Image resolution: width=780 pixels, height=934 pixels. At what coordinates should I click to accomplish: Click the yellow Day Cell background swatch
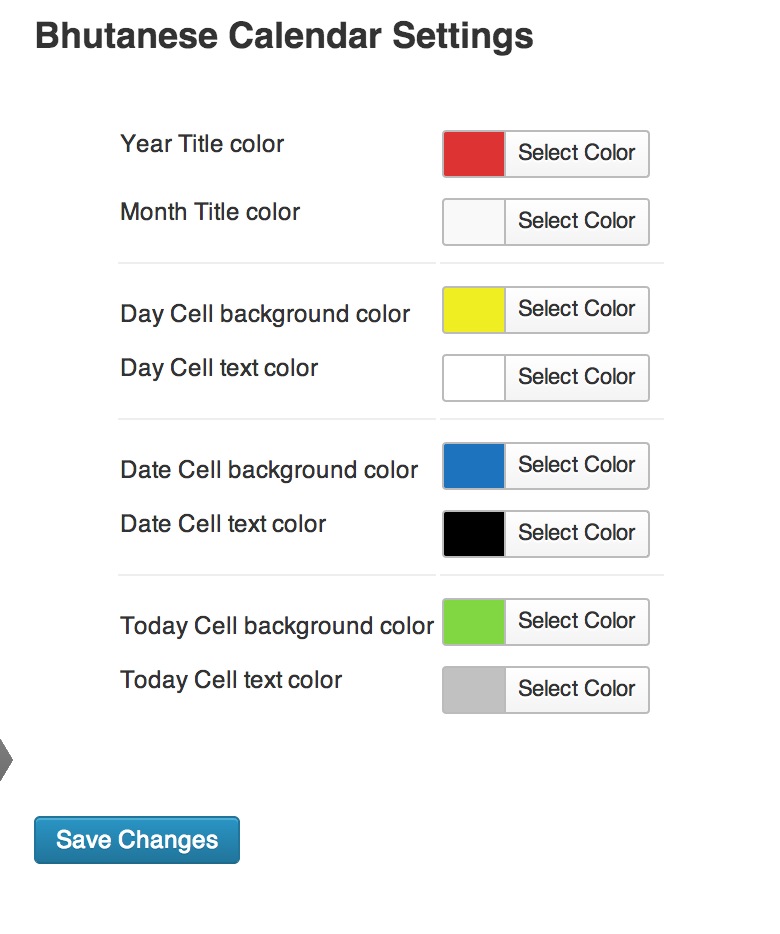(474, 310)
